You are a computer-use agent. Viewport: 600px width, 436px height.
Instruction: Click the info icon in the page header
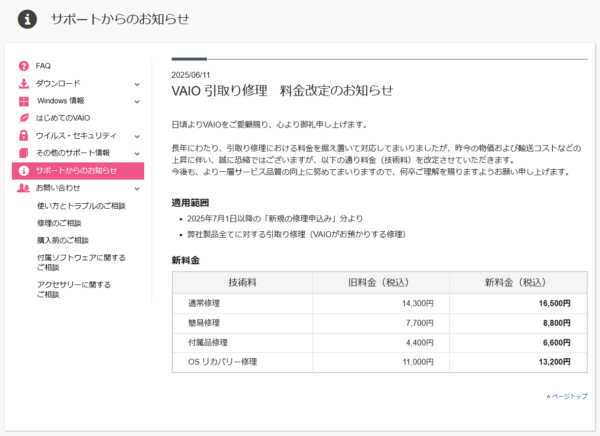click(x=27, y=19)
